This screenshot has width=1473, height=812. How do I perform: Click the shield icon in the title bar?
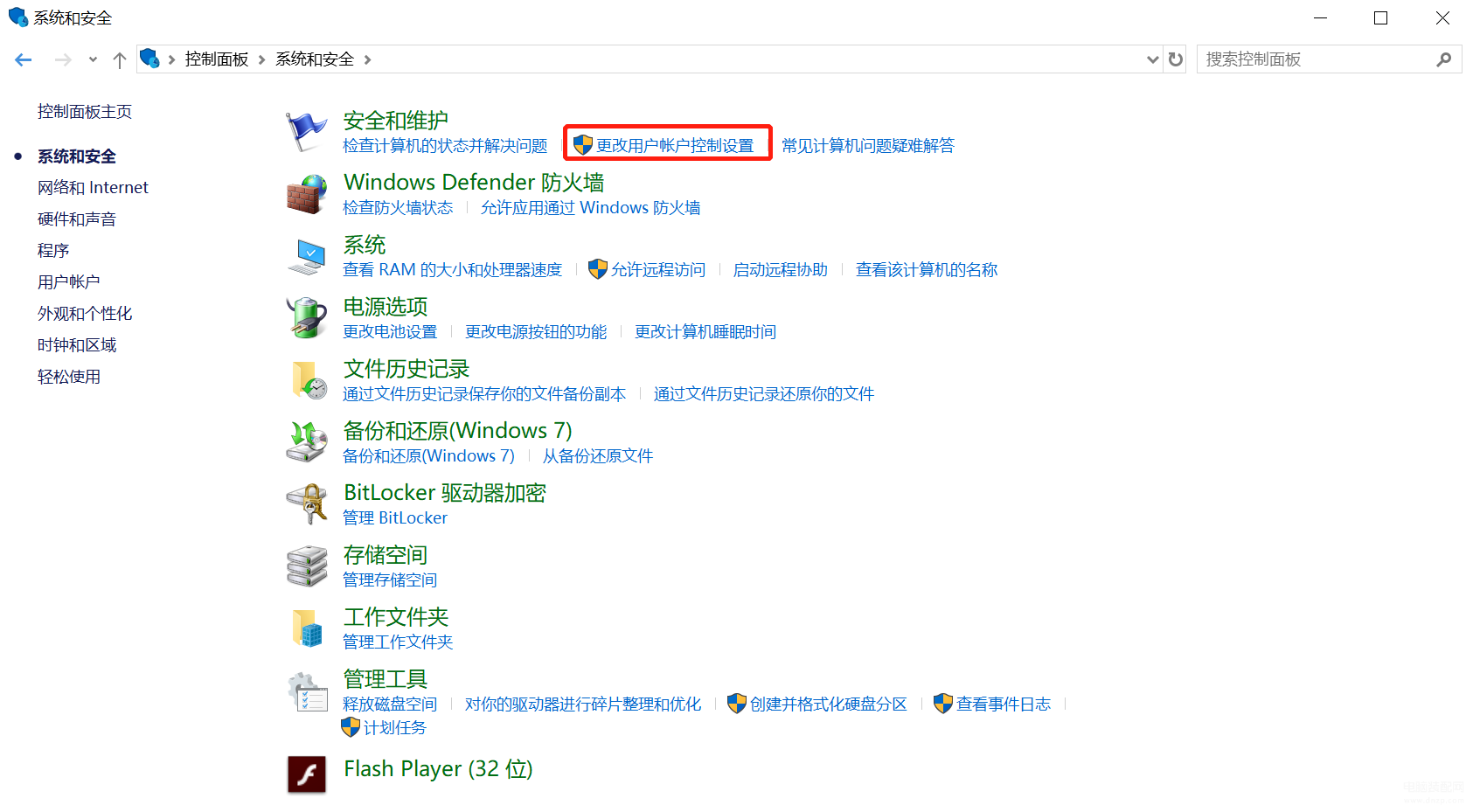(x=17, y=17)
